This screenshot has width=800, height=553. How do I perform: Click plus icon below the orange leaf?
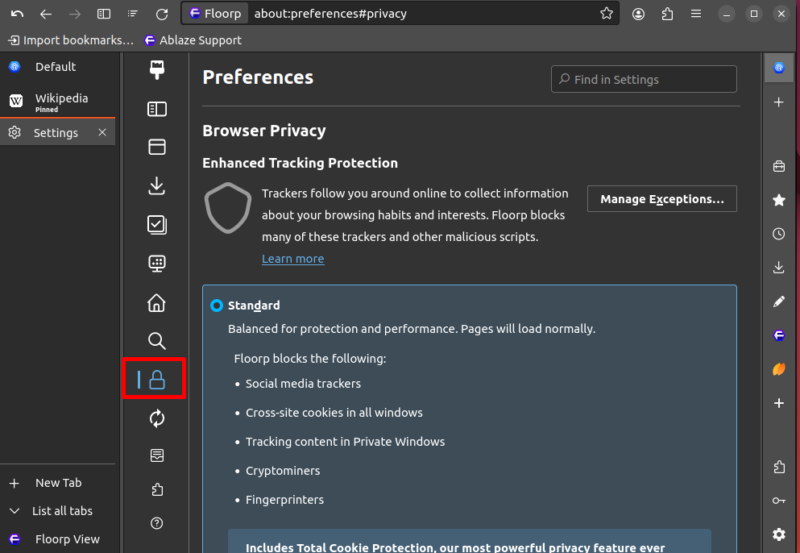point(779,404)
